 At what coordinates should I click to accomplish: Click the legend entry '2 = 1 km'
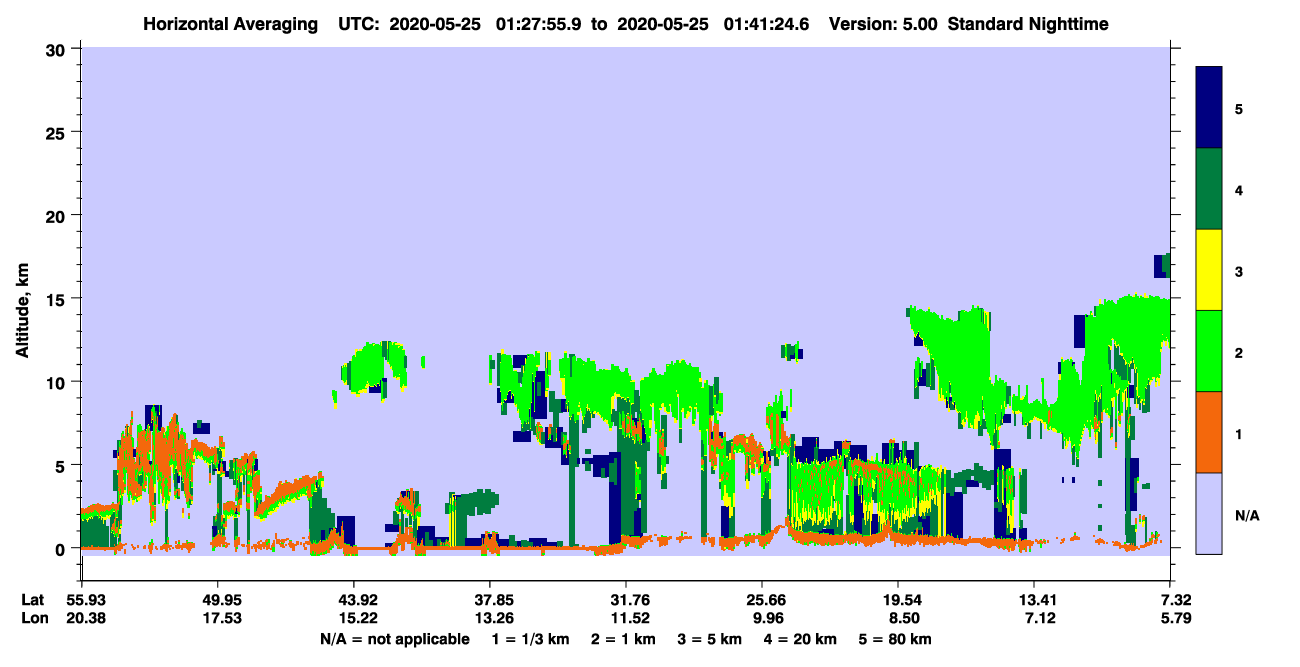coord(626,639)
